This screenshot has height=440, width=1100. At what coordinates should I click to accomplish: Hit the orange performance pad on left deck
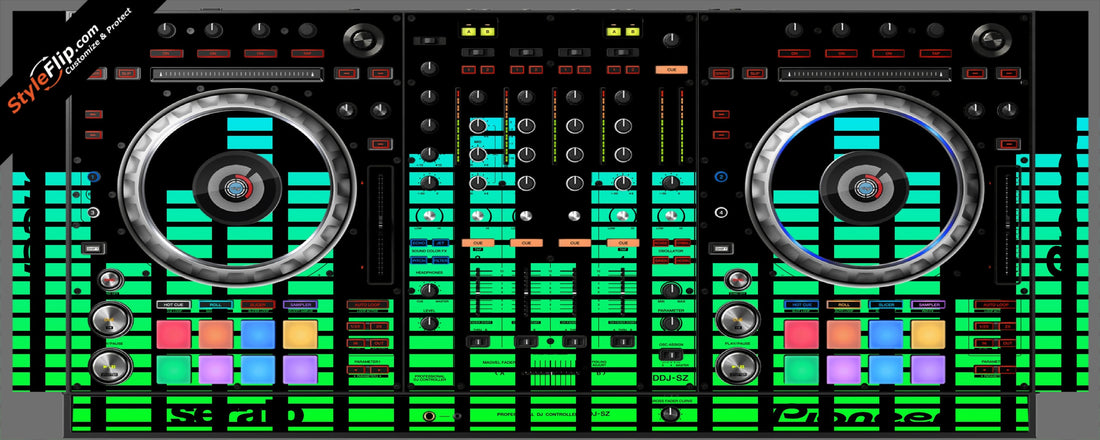[215, 335]
